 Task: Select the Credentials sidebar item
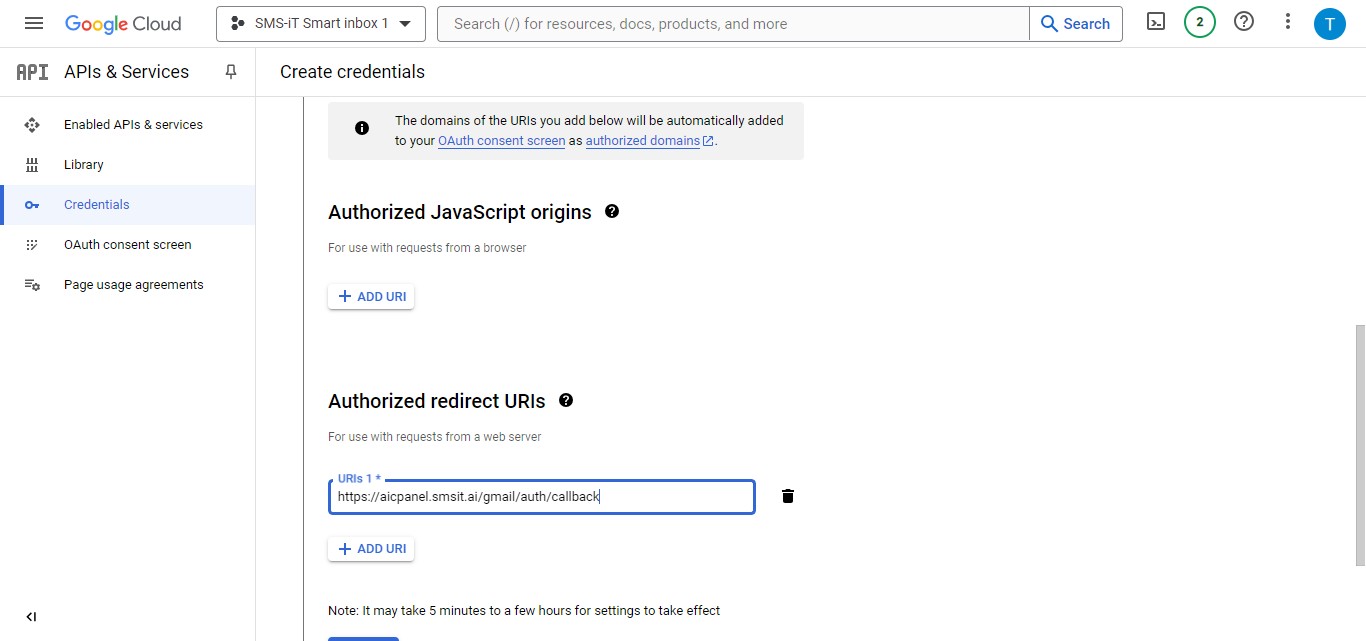pyautogui.click(x=97, y=204)
